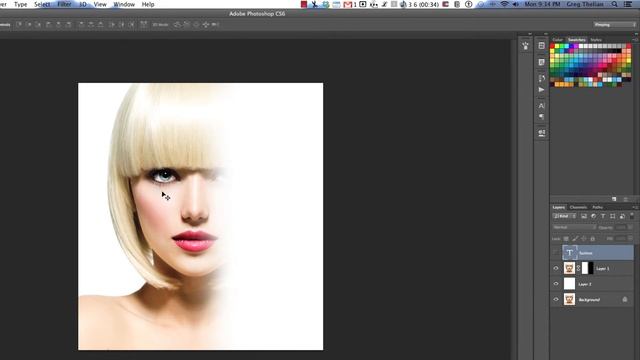Switch to the Paths tab
This screenshot has width=640, height=360.
pos(597,207)
